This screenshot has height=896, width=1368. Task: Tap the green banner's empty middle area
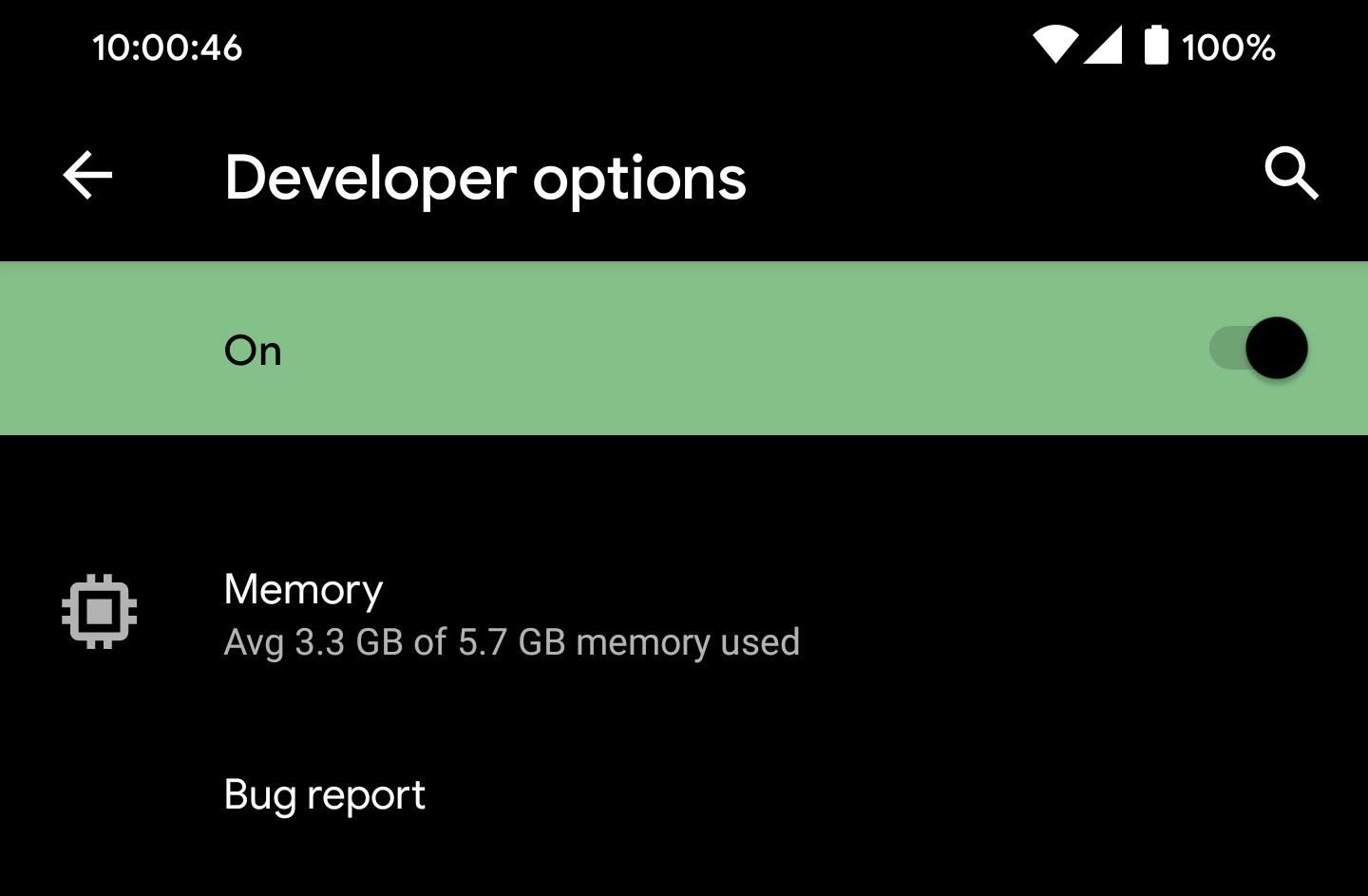click(722, 349)
